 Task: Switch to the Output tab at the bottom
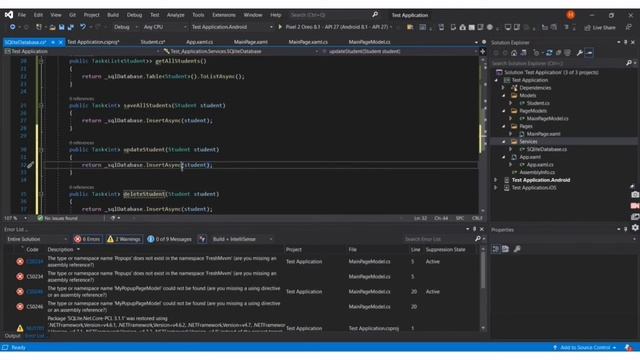13,336
